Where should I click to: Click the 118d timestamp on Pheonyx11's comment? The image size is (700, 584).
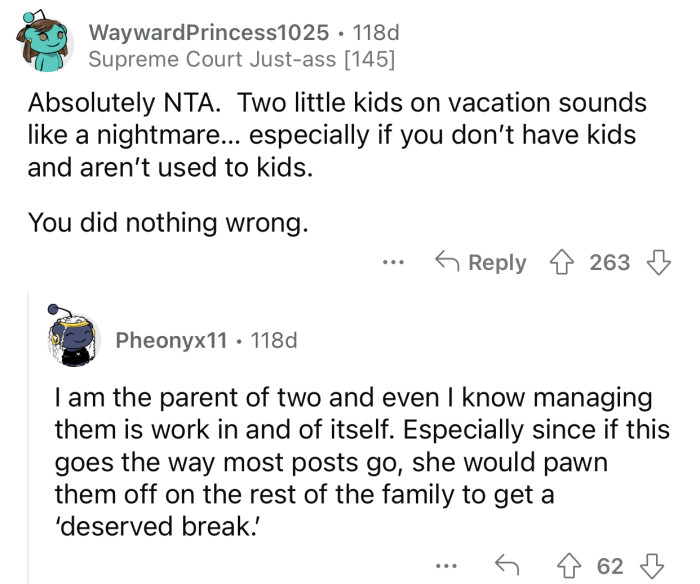[x=273, y=340]
